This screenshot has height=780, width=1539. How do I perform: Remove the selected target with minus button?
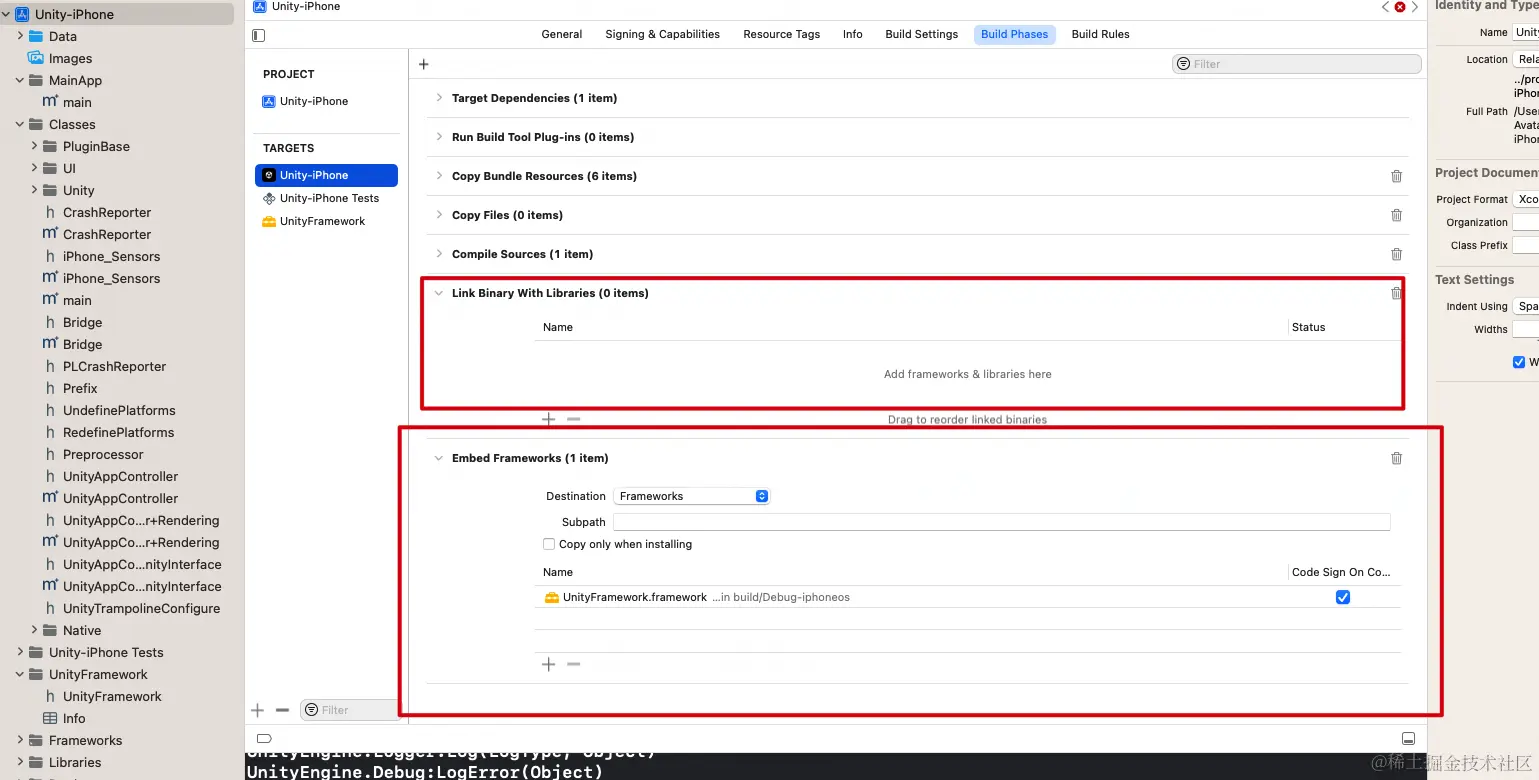(282, 710)
